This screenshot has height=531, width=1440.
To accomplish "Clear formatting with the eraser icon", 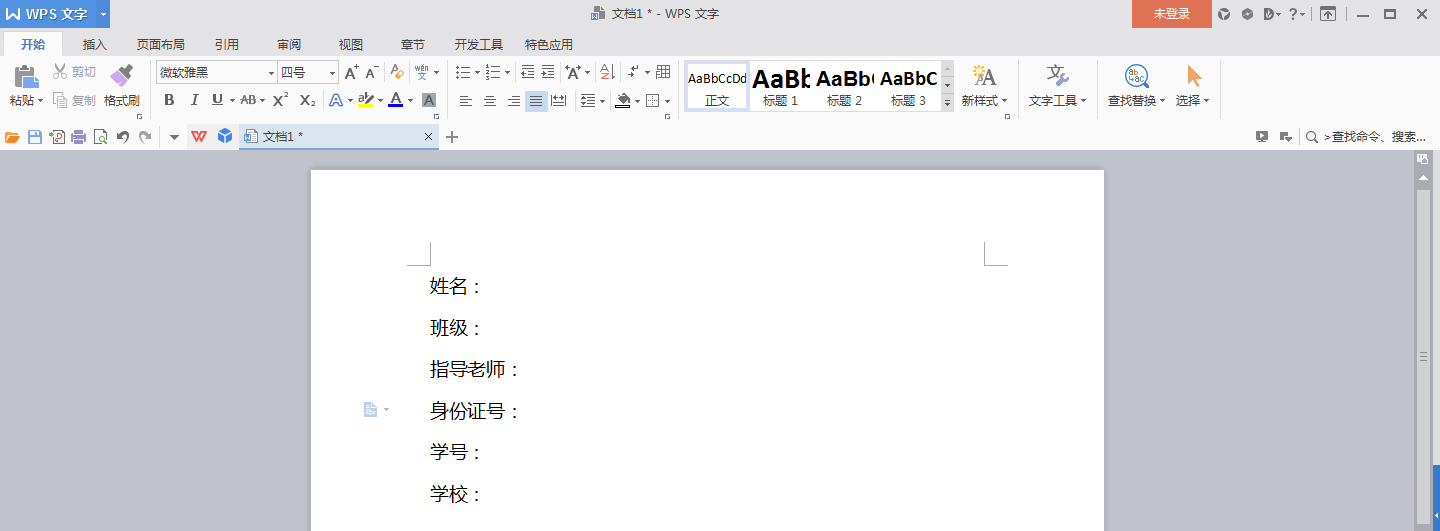I will click(x=397, y=72).
